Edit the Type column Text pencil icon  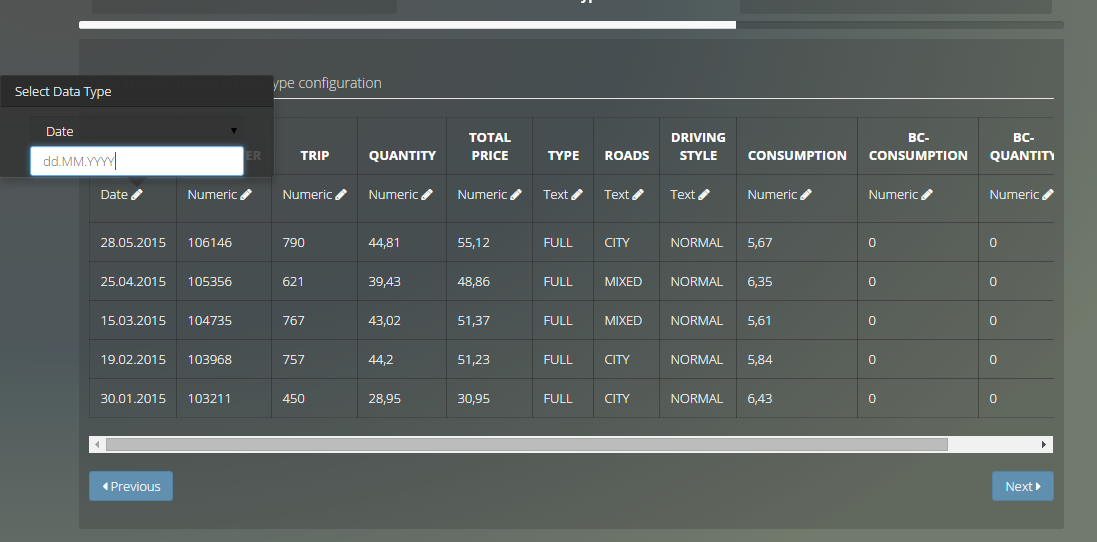click(577, 195)
